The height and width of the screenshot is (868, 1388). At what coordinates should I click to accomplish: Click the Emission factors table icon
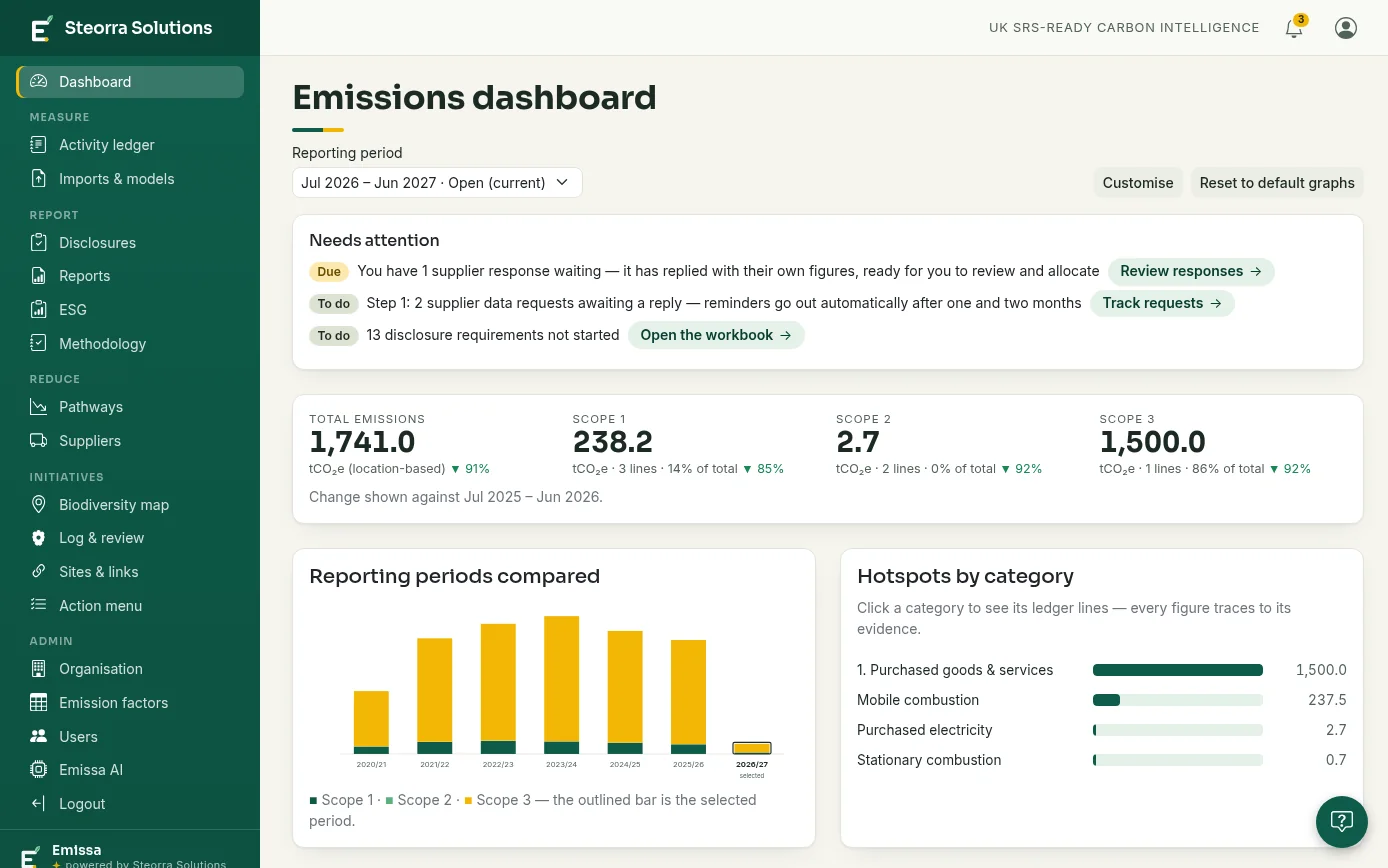point(39,703)
